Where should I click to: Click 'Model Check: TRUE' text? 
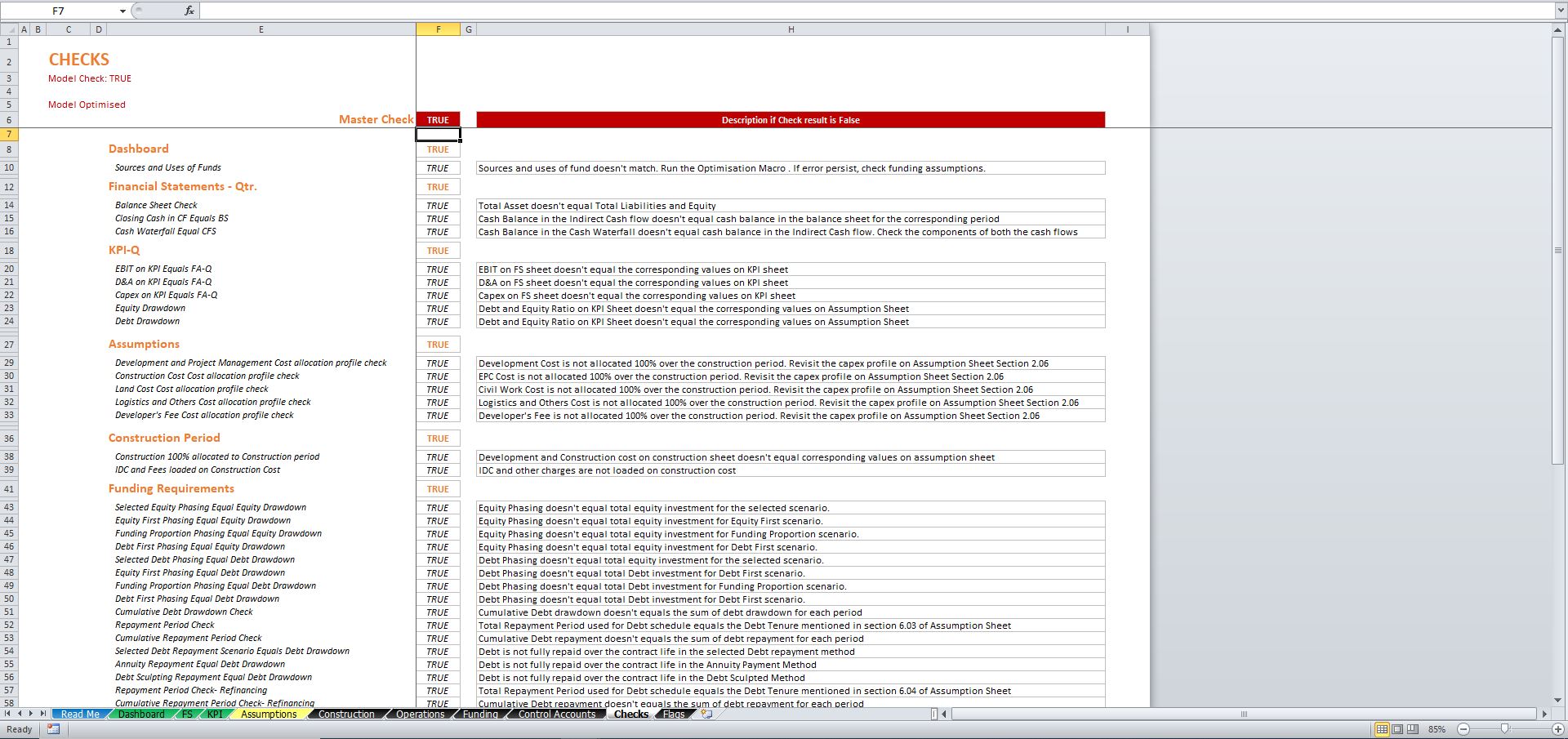[x=90, y=78]
